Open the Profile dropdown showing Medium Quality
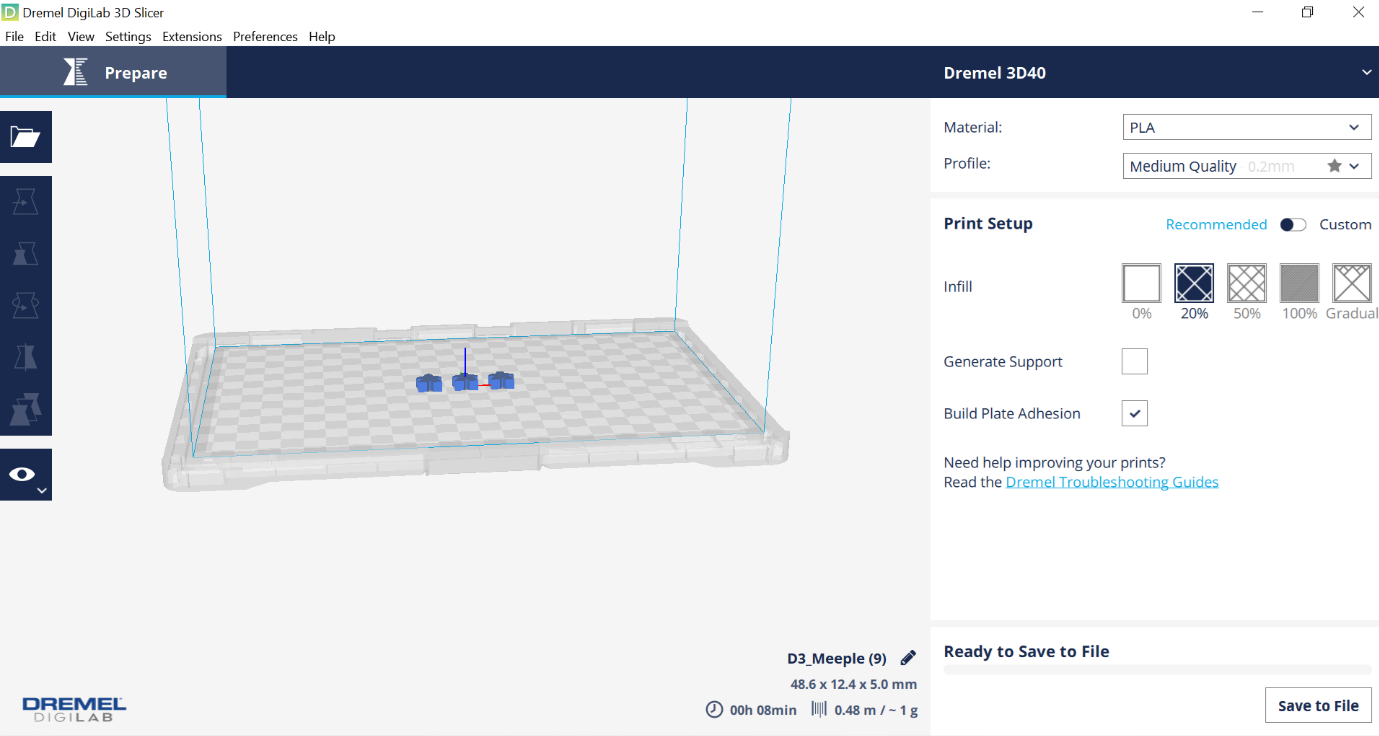This screenshot has width=1379, height=736. (1247, 166)
